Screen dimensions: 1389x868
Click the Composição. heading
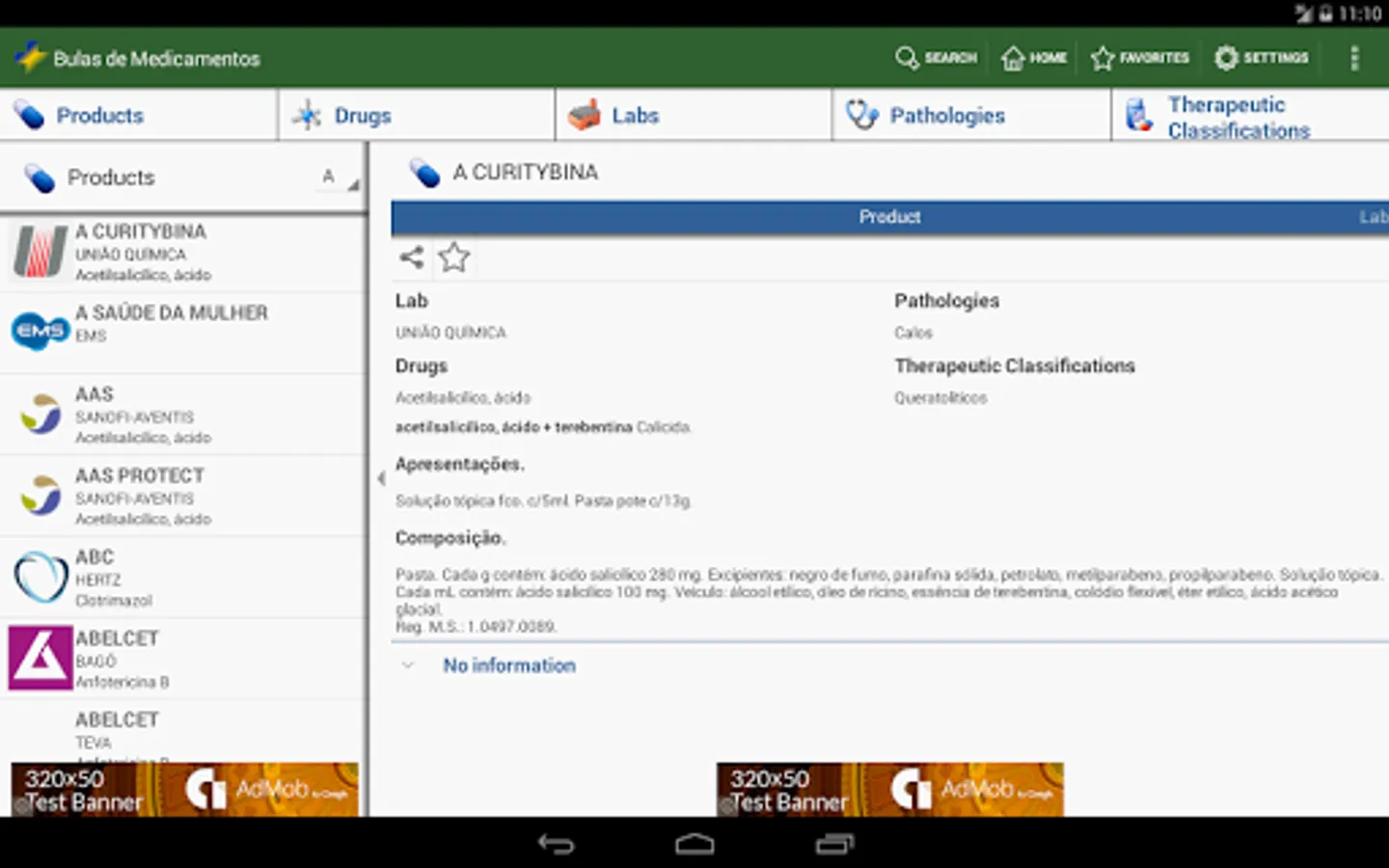click(450, 537)
